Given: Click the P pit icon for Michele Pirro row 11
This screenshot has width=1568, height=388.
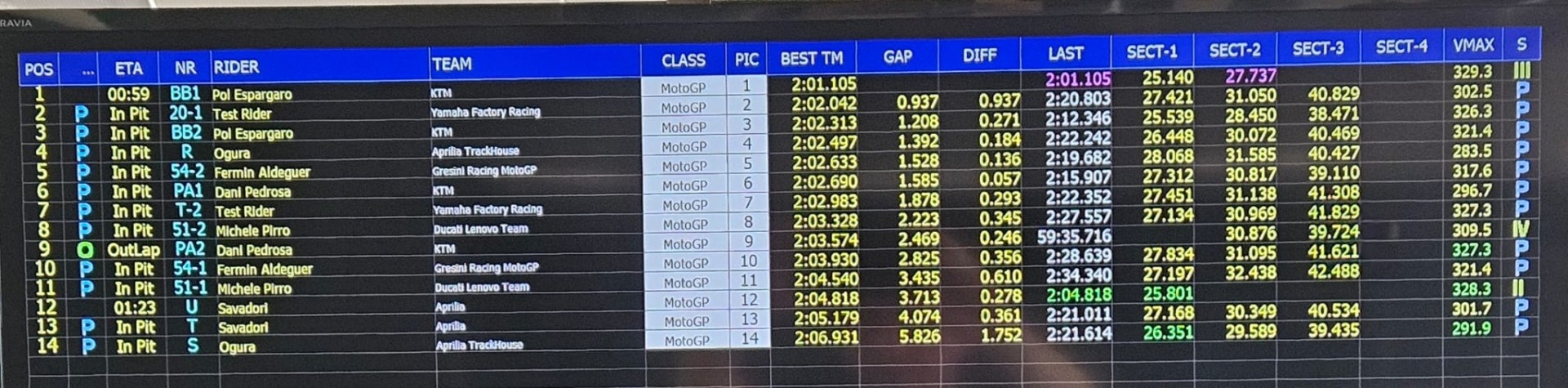Looking at the screenshot, I should 87,288.
